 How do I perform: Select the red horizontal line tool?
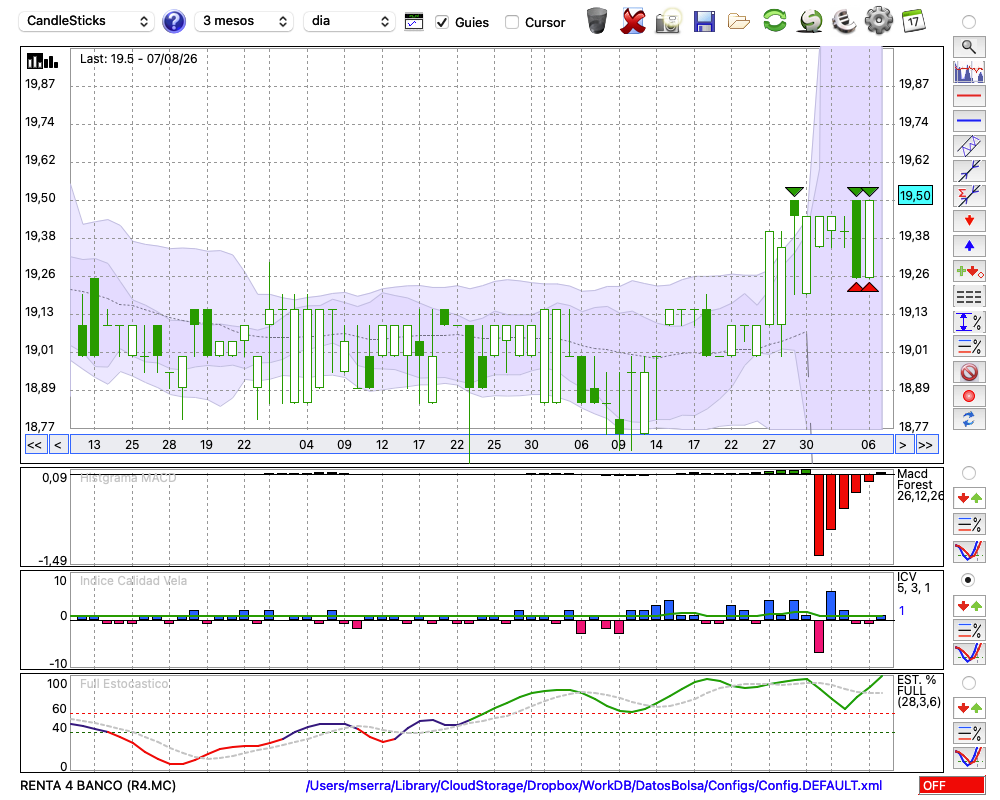click(969, 96)
